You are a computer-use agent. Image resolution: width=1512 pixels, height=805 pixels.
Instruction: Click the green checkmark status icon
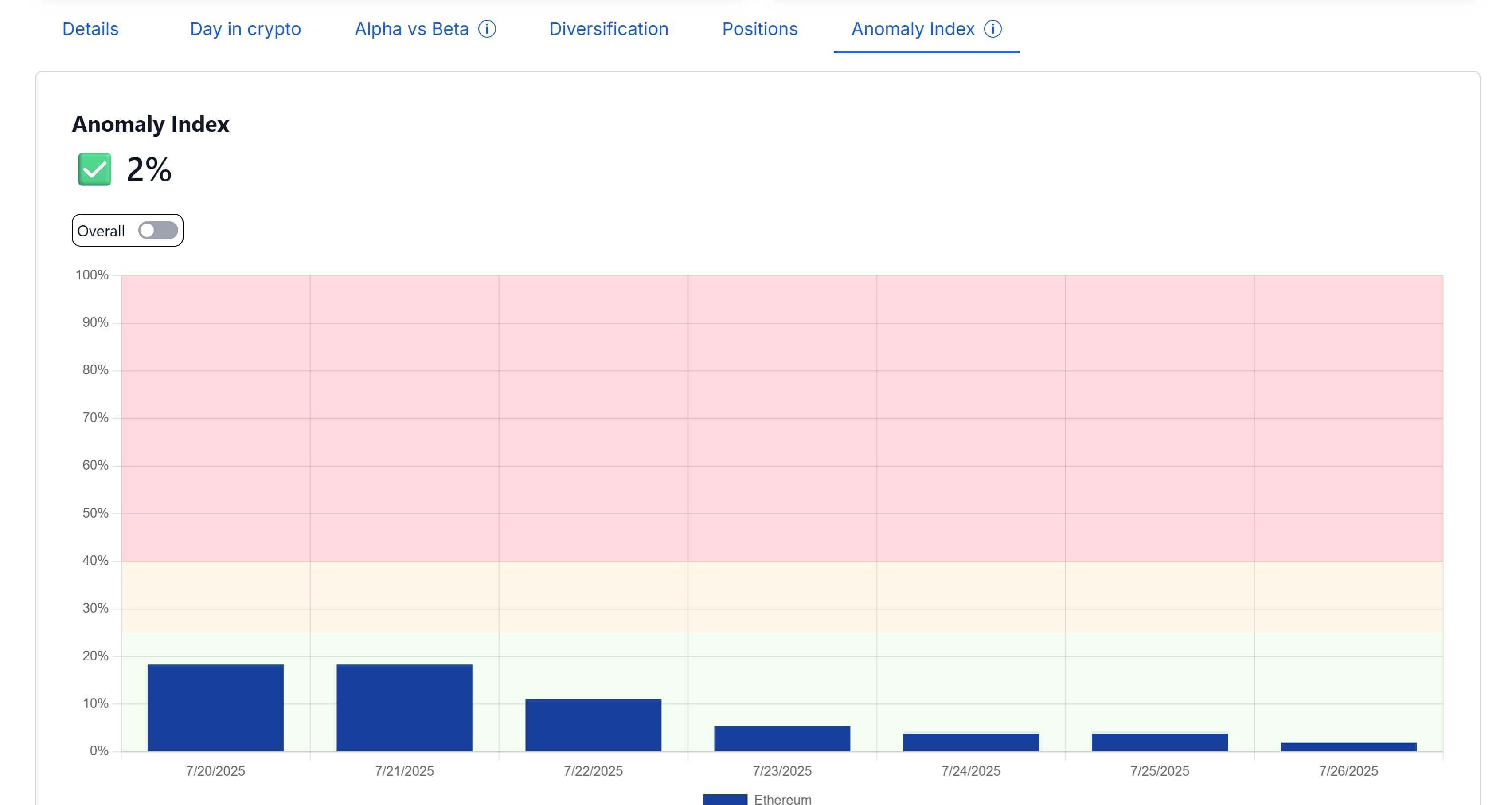tap(94, 170)
